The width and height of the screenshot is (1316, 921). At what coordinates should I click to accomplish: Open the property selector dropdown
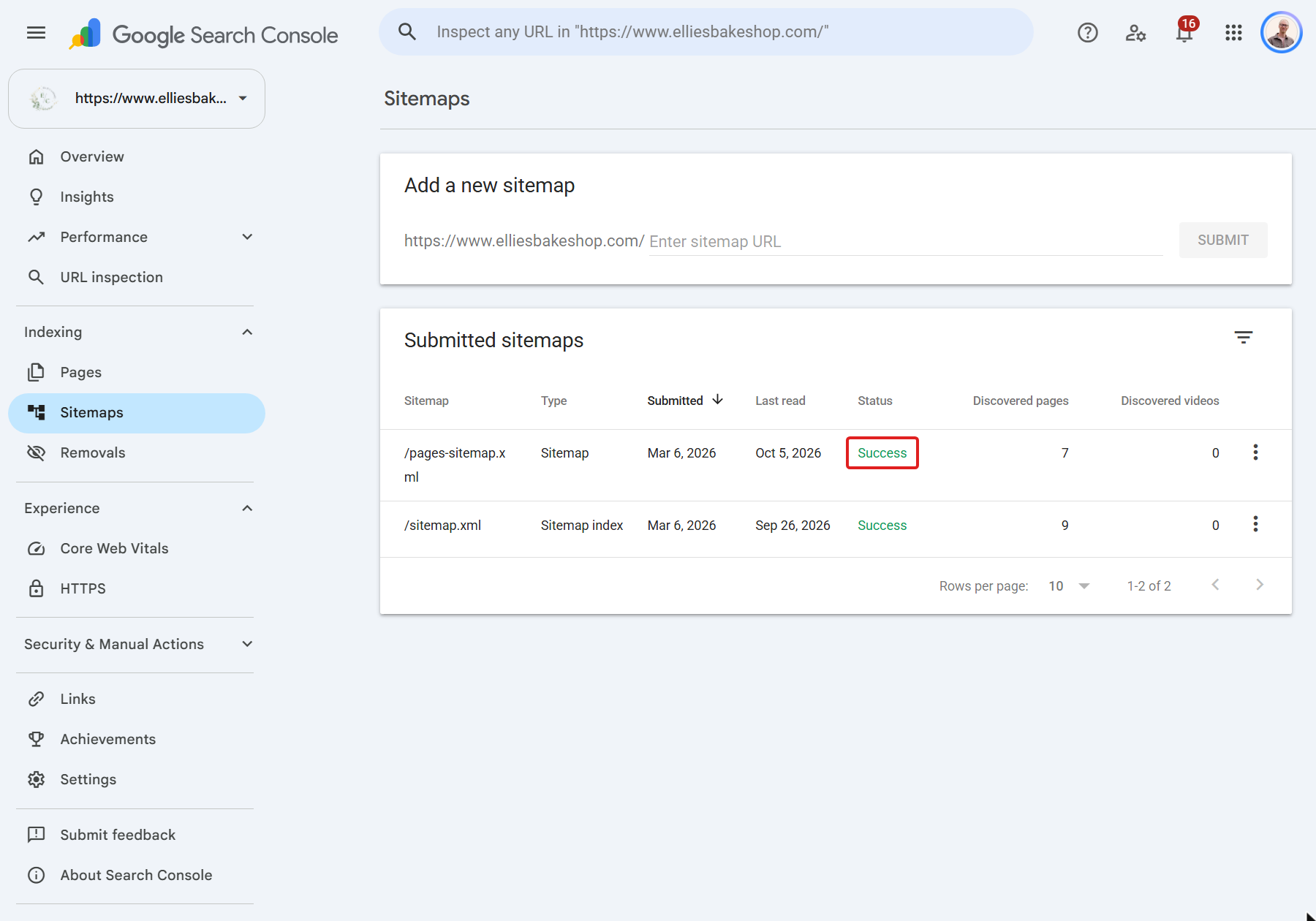point(137,99)
